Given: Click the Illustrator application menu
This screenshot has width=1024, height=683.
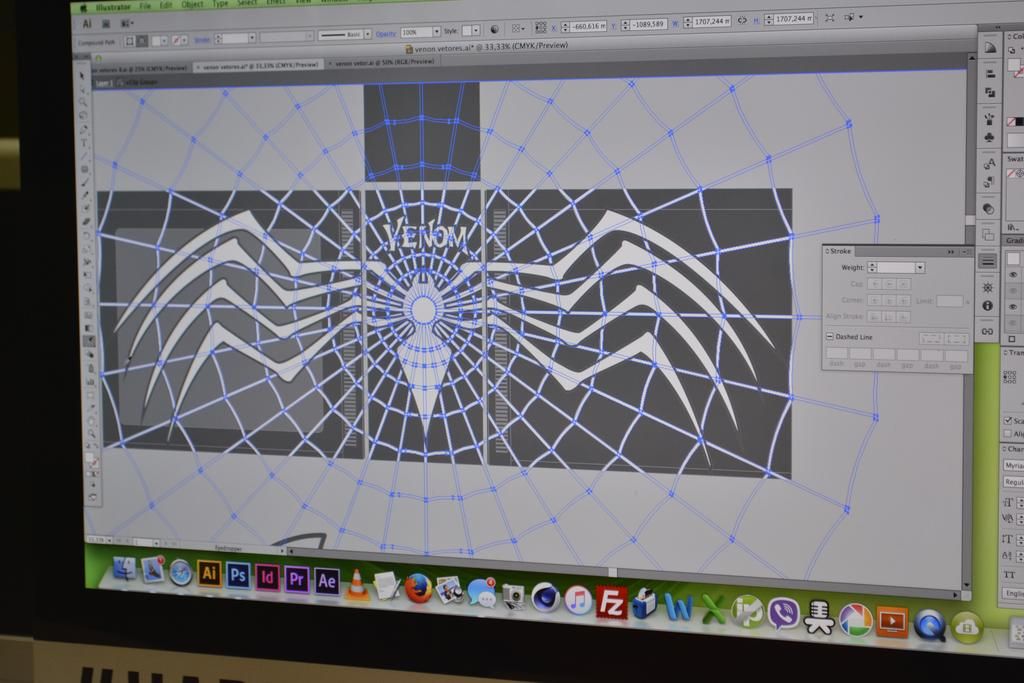Looking at the screenshot, I should click(x=113, y=5).
